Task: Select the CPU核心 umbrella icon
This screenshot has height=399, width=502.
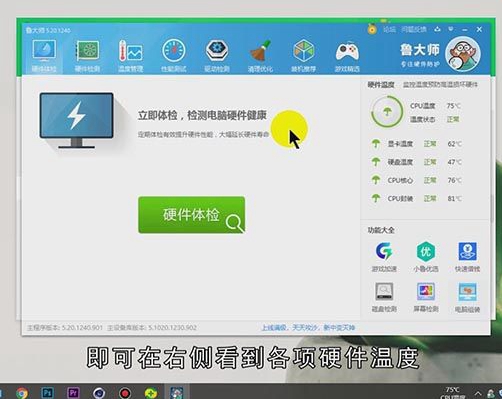Action: [x=376, y=180]
